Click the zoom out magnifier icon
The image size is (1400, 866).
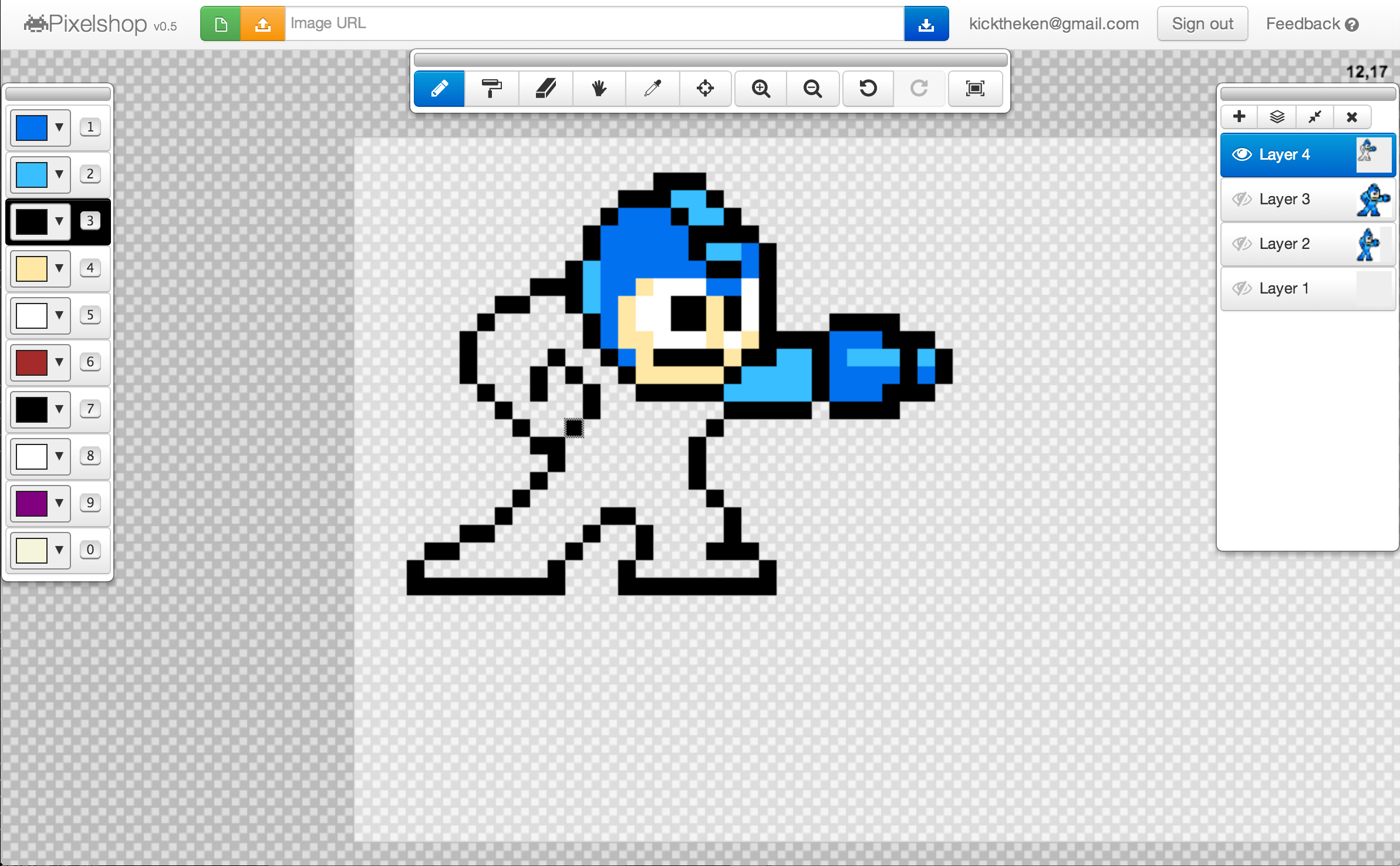(x=812, y=89)
